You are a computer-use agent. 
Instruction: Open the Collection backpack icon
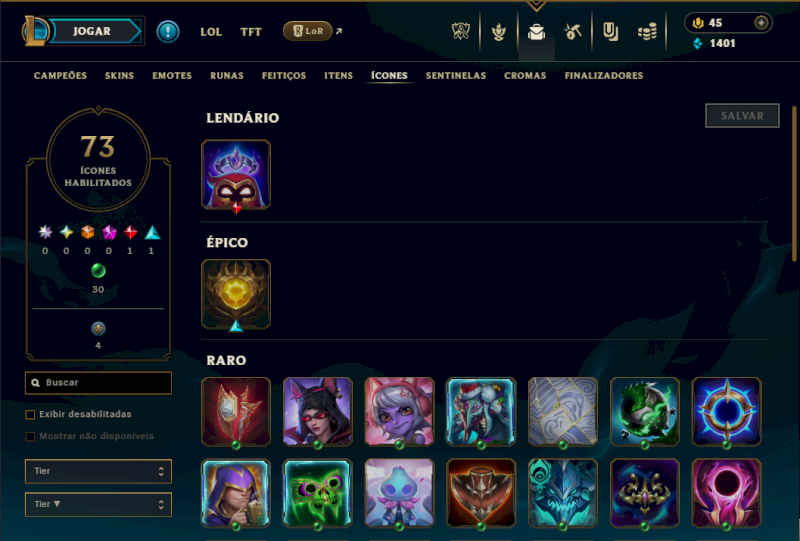[536, 32]
